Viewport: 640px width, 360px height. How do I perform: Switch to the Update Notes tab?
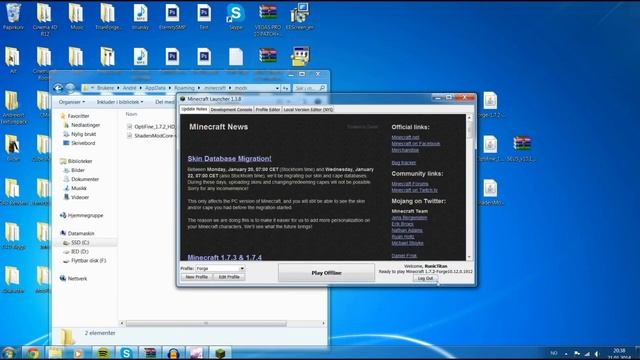click(194, 109)
